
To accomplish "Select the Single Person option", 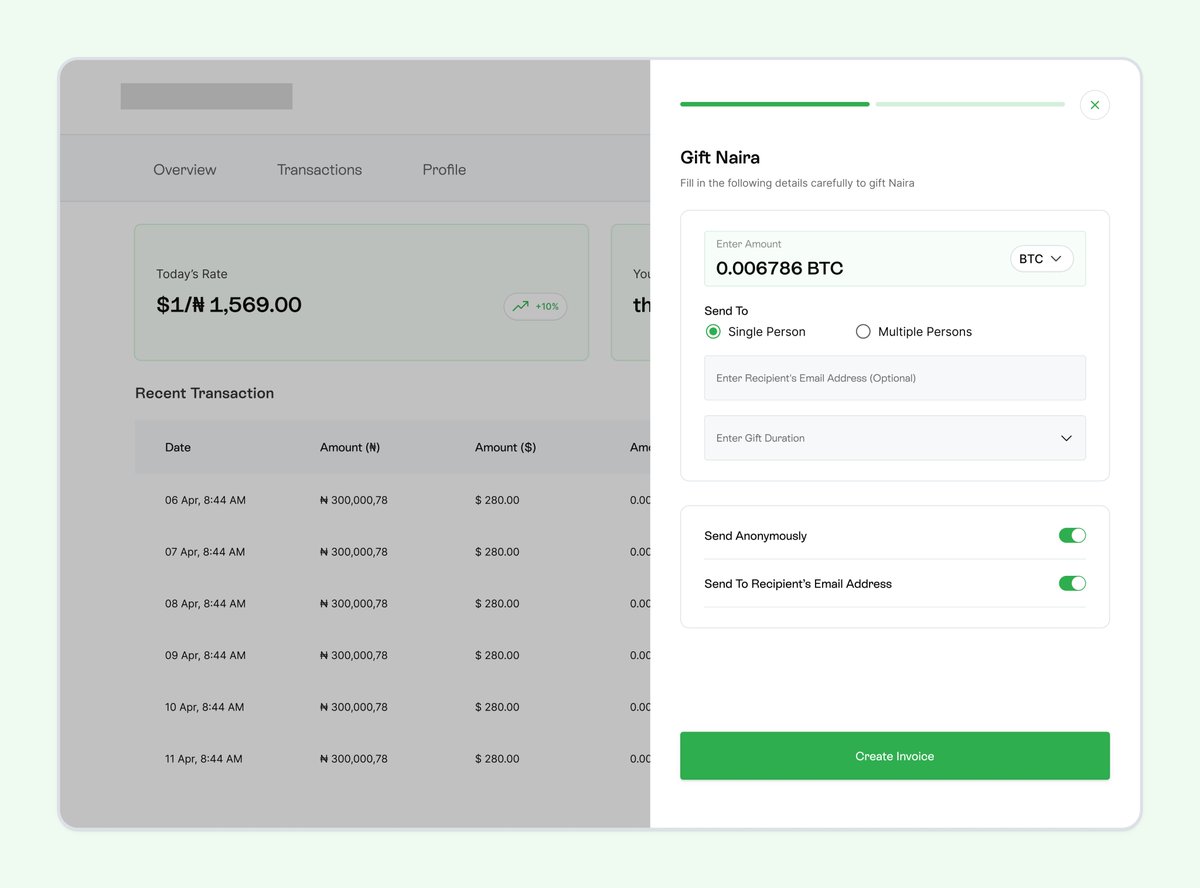I will (x=713, y=331).
